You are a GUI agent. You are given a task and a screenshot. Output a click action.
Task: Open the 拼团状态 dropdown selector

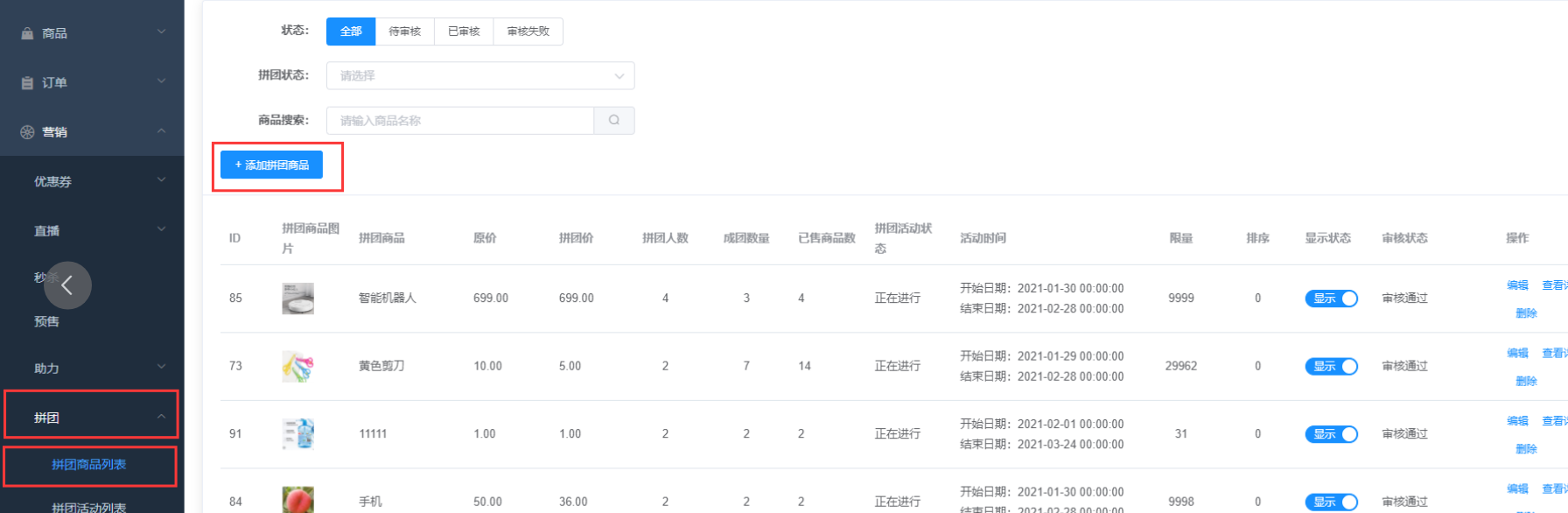480,75
